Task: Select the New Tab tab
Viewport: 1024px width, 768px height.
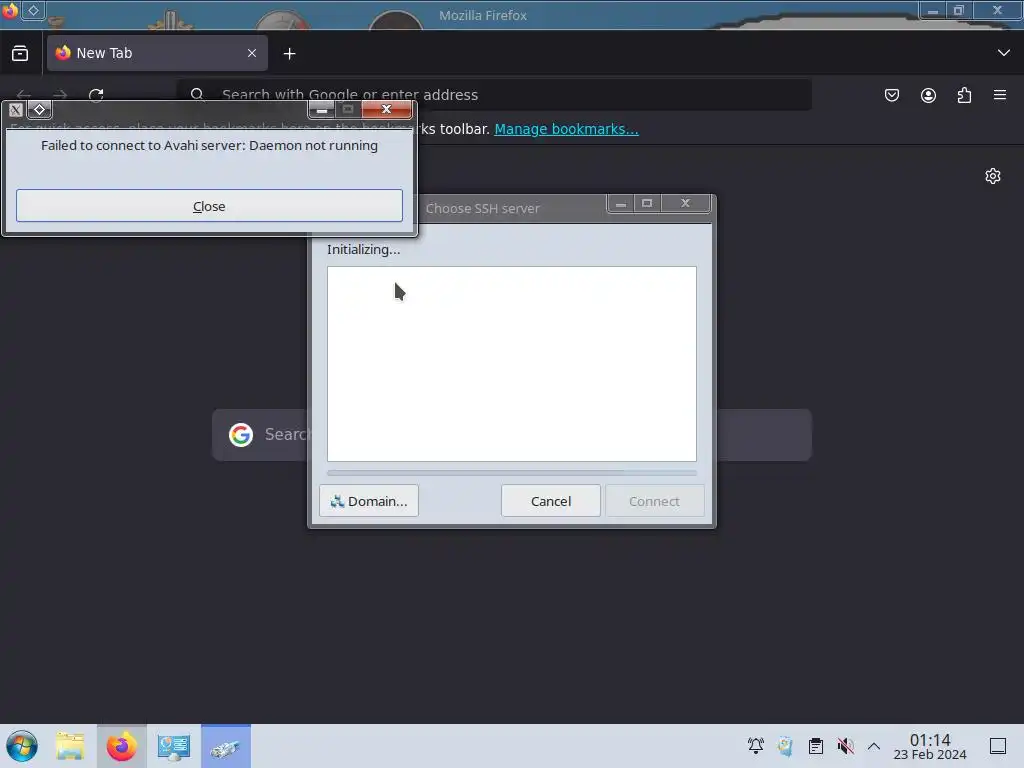Action: coord(157,53)
